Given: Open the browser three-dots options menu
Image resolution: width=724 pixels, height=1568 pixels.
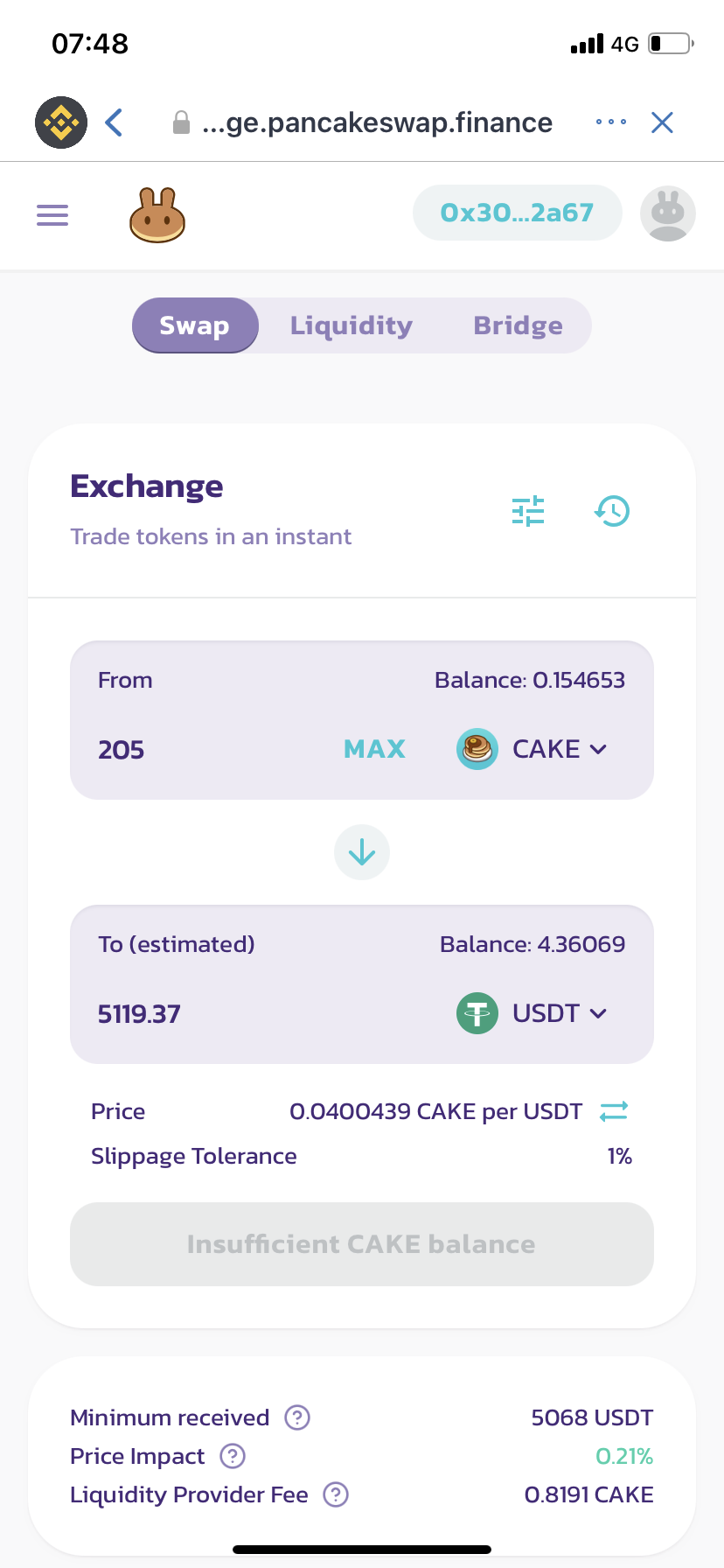Looking at the screenshot, I should (610, 122).
